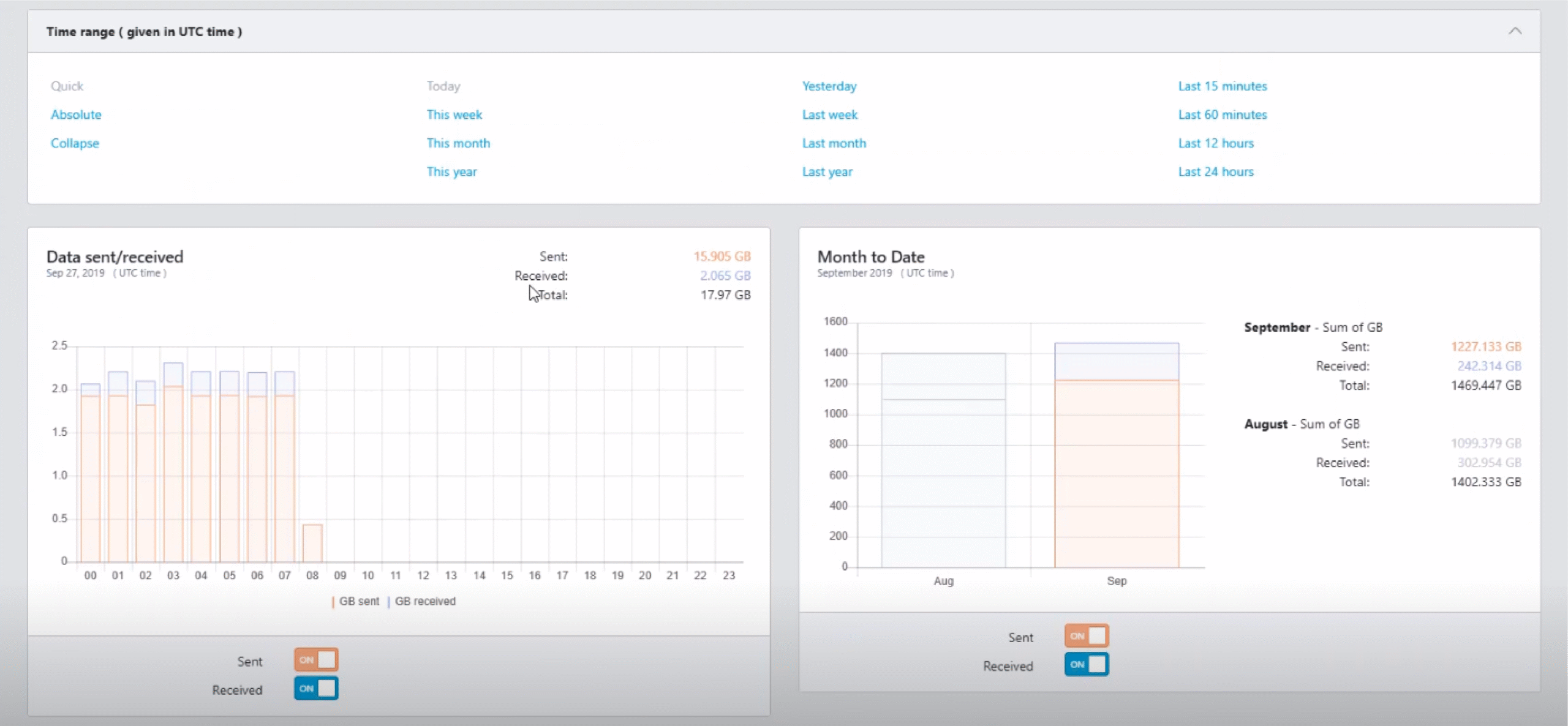Click the GB received legend item
Image resolution: width=1568 pixels, height=726 pixels.
(424, 602)
